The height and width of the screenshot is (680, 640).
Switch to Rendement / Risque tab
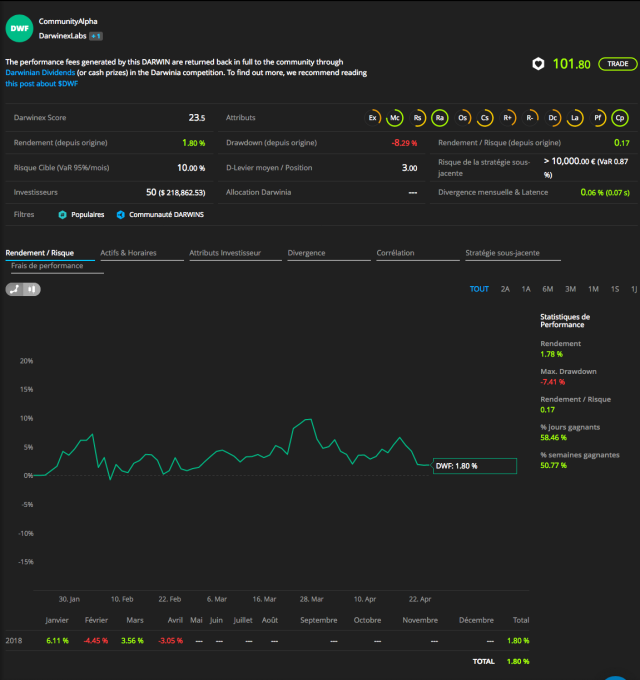click(50, 253)
